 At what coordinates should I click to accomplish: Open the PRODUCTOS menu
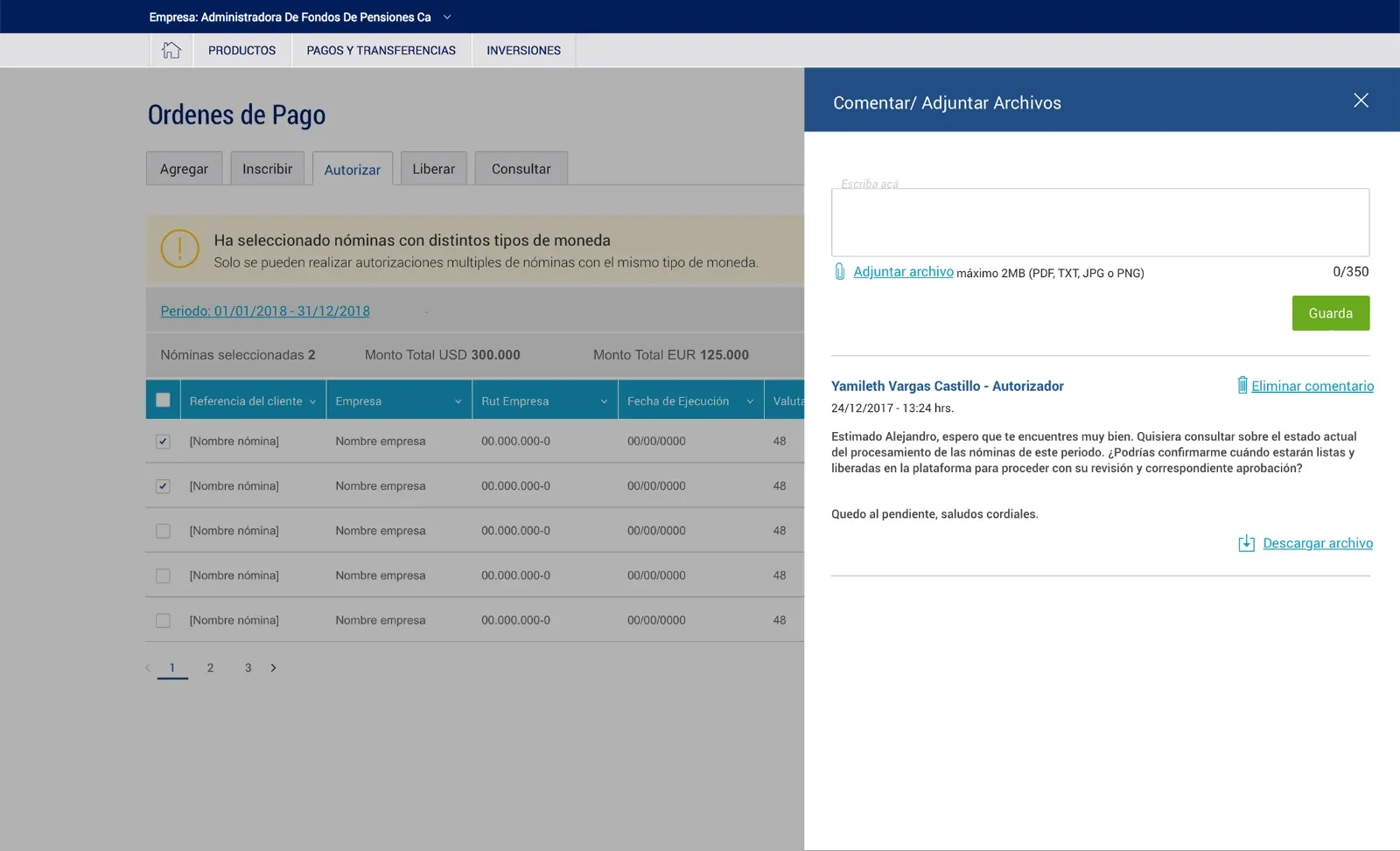click(242, 50)
